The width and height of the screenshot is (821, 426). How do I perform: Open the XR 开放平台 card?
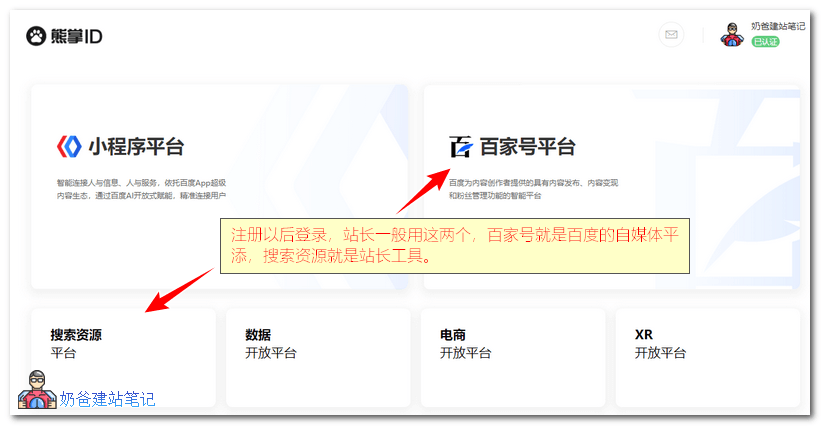pos(708,357)
